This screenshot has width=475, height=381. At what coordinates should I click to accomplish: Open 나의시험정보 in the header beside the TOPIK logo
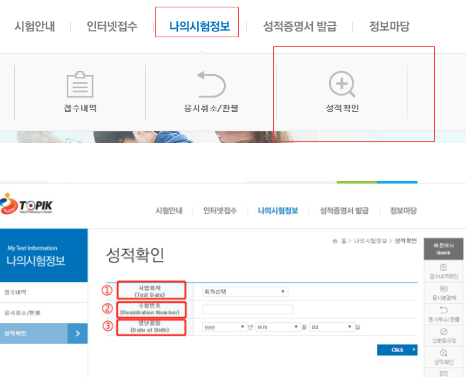278,211
